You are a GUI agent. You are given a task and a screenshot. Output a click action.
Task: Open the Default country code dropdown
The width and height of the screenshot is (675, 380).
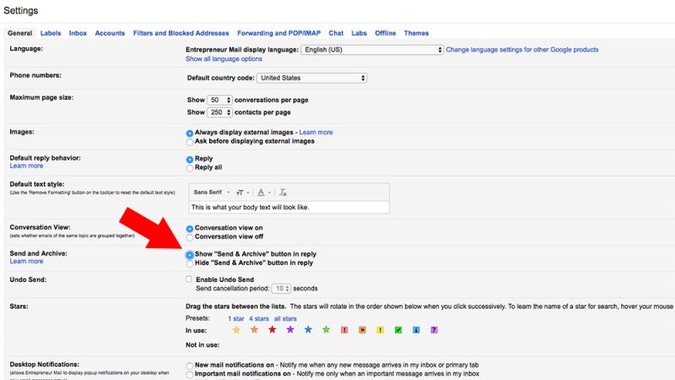pyautogui.click(x=312, y=78)
